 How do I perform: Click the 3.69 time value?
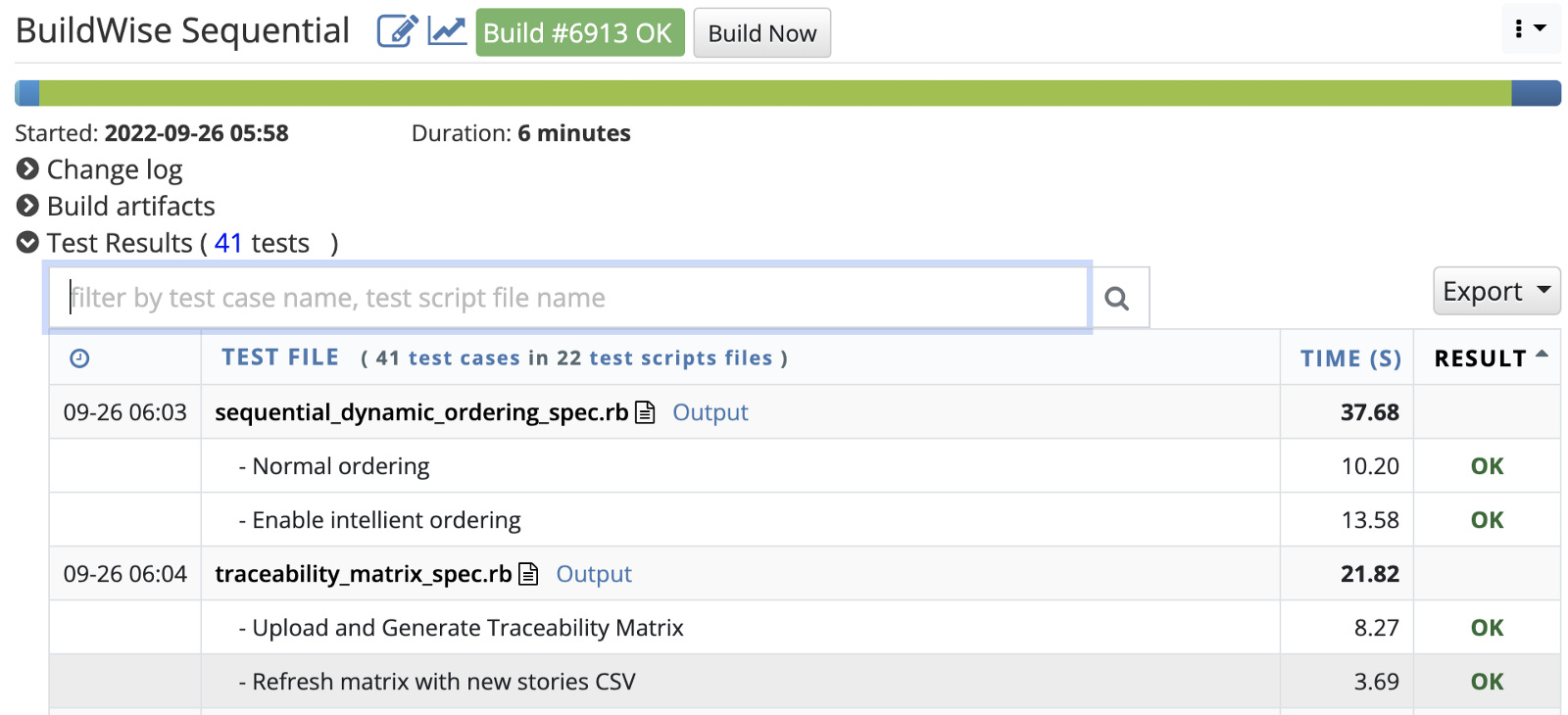(x=1377, y=682)
